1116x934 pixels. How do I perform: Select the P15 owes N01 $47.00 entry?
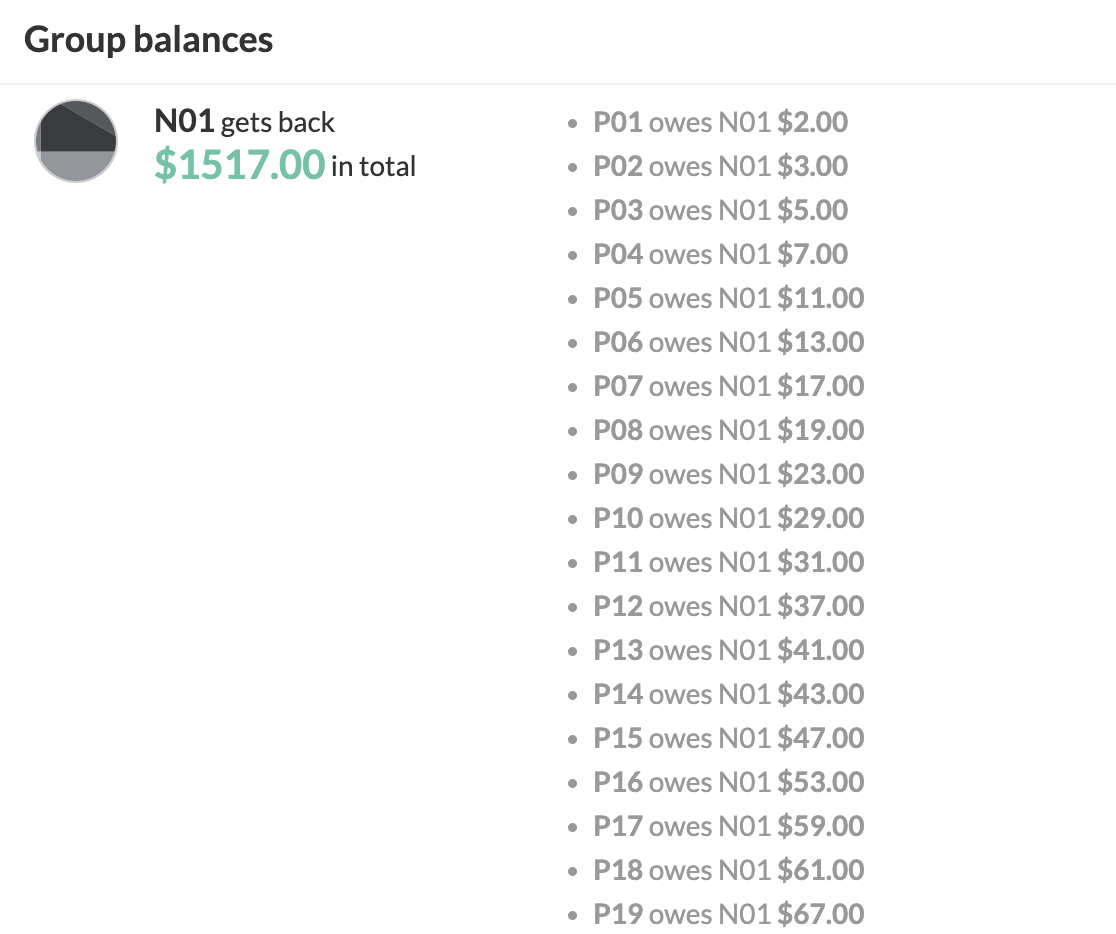(728, 739)
